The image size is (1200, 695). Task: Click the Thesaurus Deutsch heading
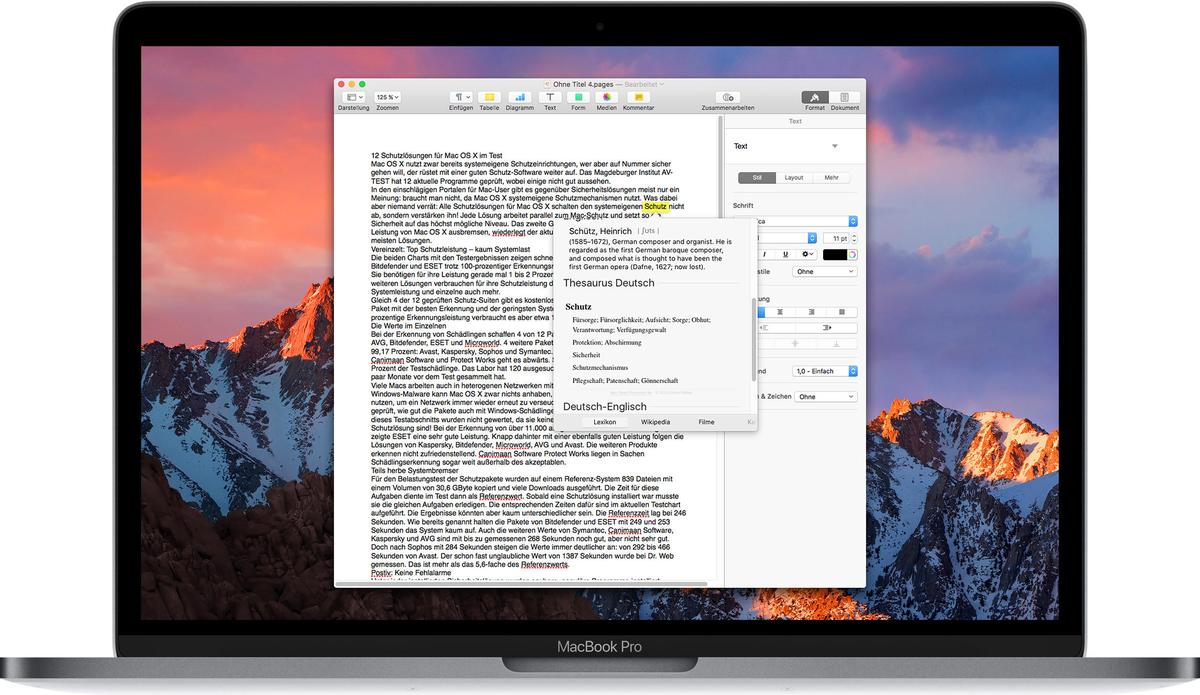pyautogui.click(x=608, y=283)
